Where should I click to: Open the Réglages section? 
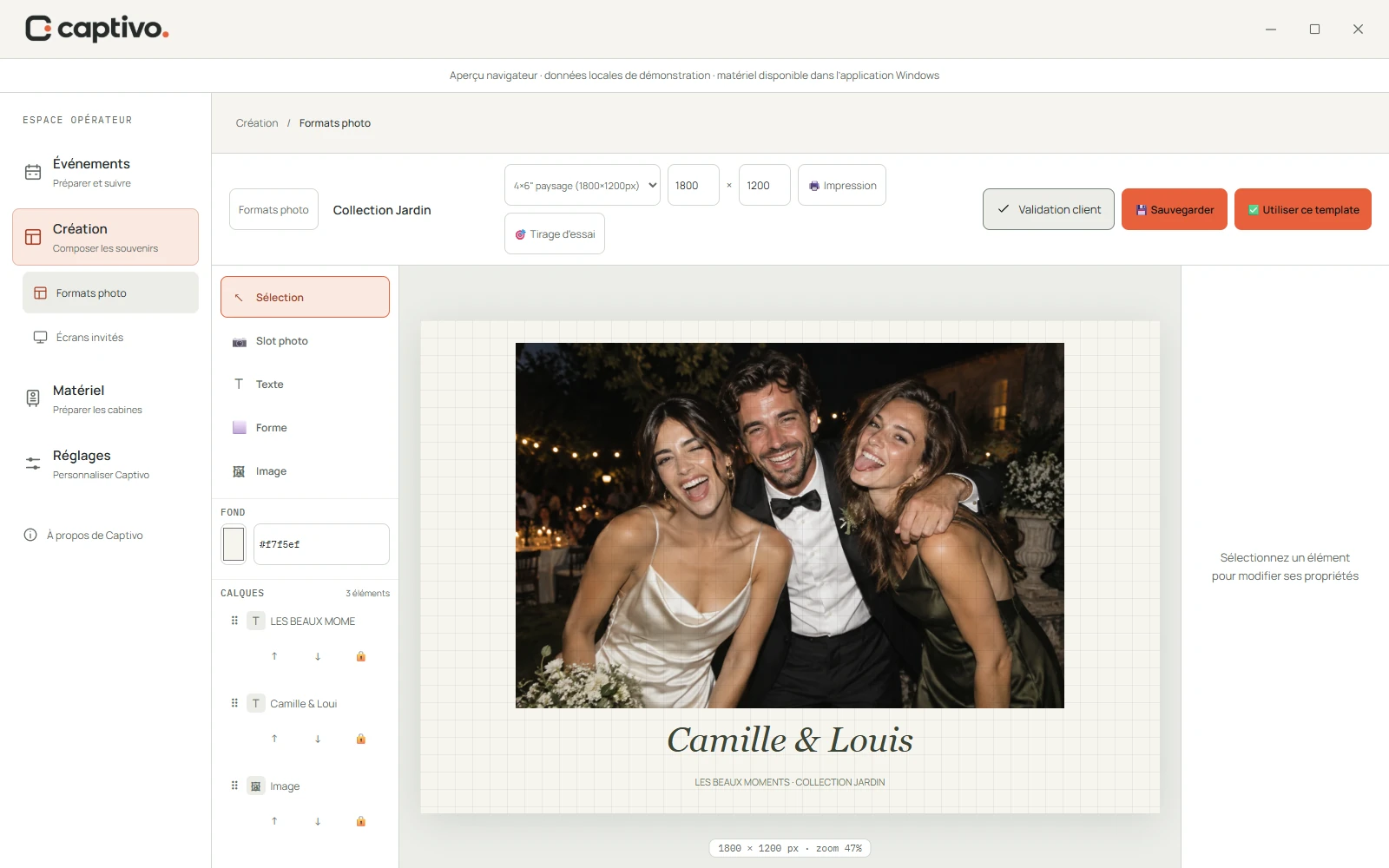[x=105, y=464]
